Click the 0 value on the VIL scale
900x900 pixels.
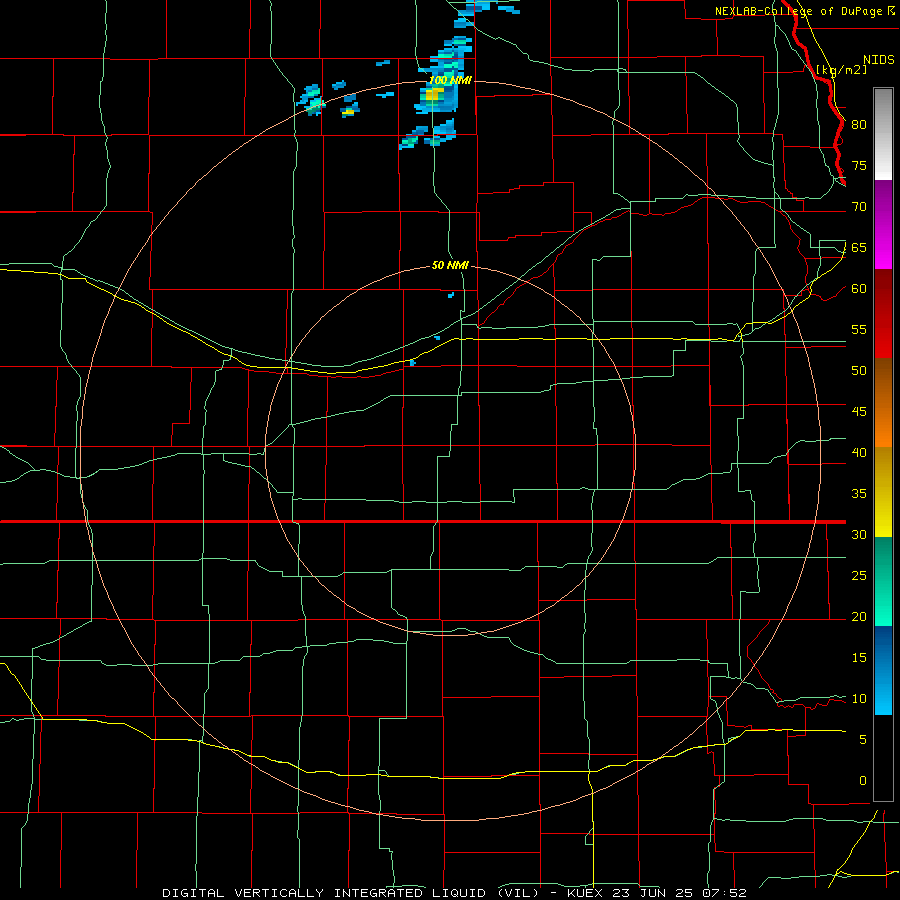point(863,781)
